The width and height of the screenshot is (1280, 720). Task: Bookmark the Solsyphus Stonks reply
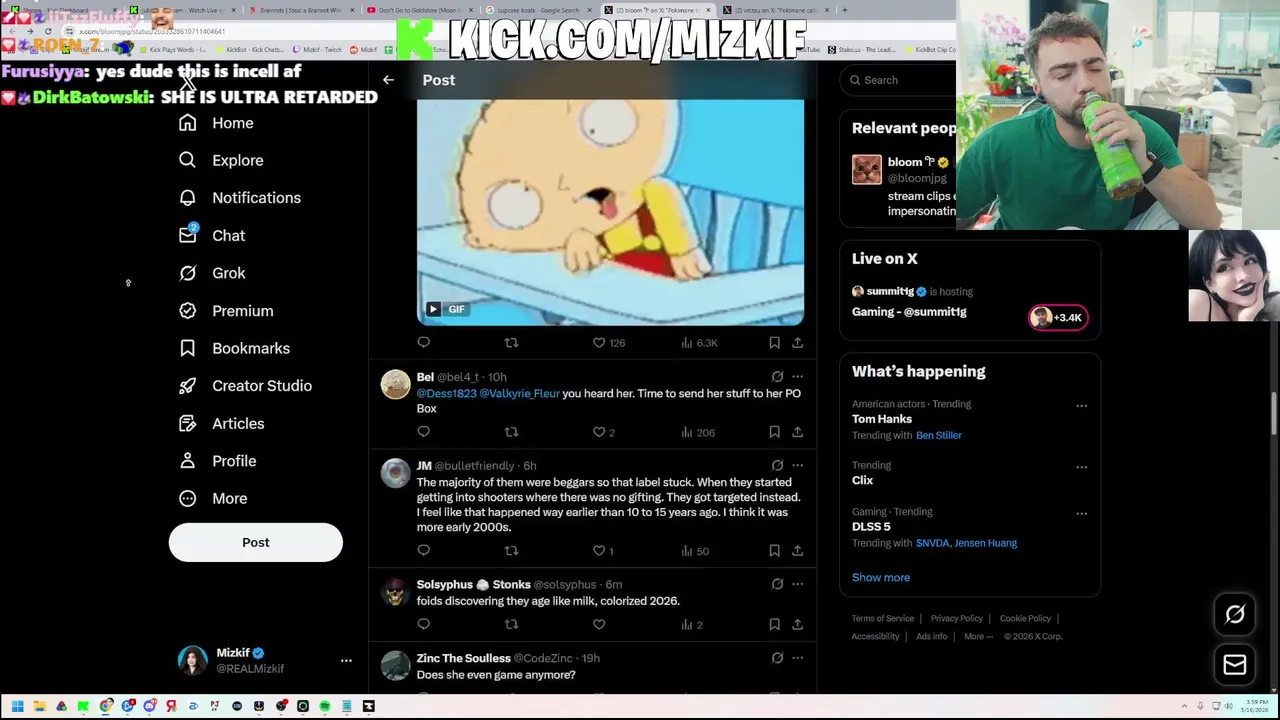click(774, 624)
